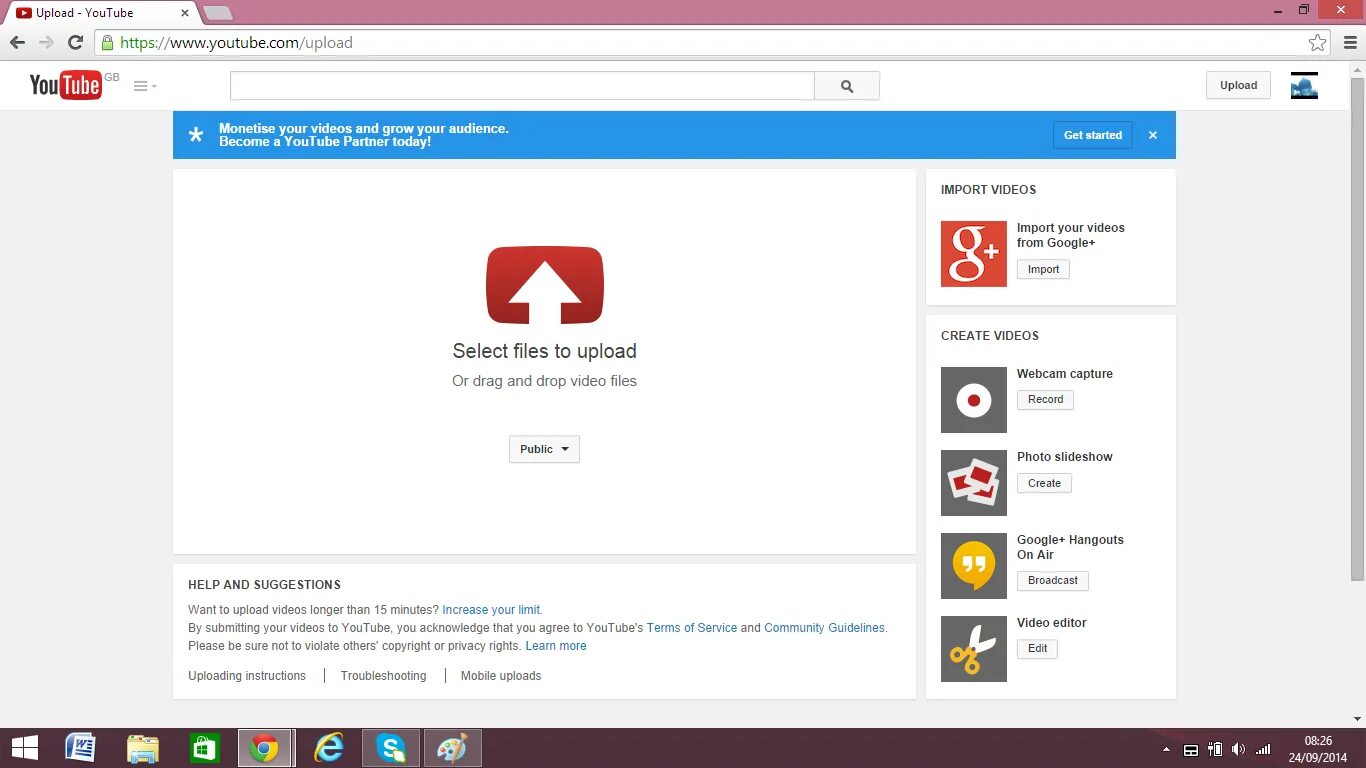
Task: Click the Google+ import icon
Action: [x=974, y=254]
